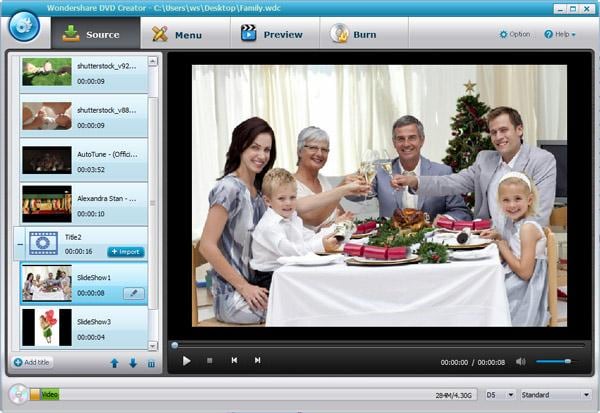This screenshot has width=600, height=413.
Task: Select the SlideShow3 thumbnail
Action: click(x=47, y=327)
